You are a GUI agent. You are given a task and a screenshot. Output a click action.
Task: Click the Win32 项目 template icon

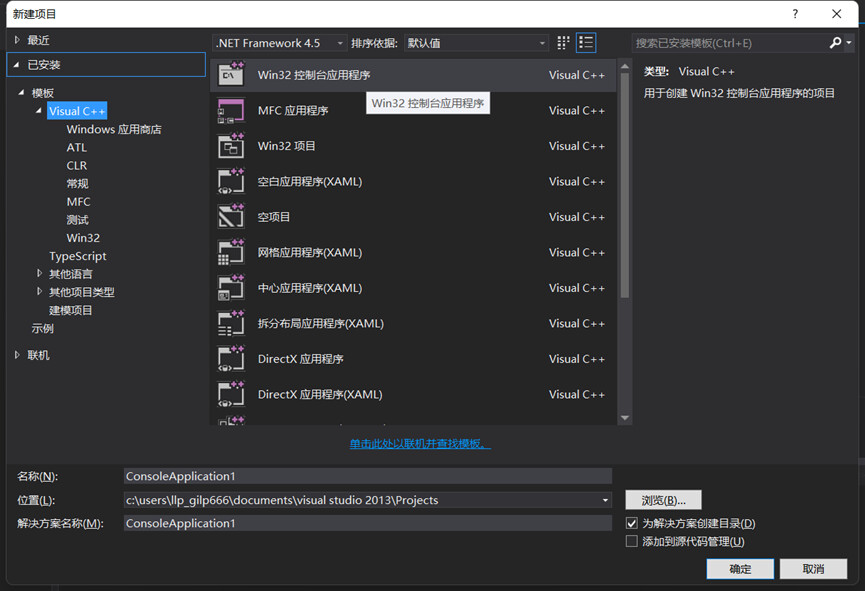231,146
